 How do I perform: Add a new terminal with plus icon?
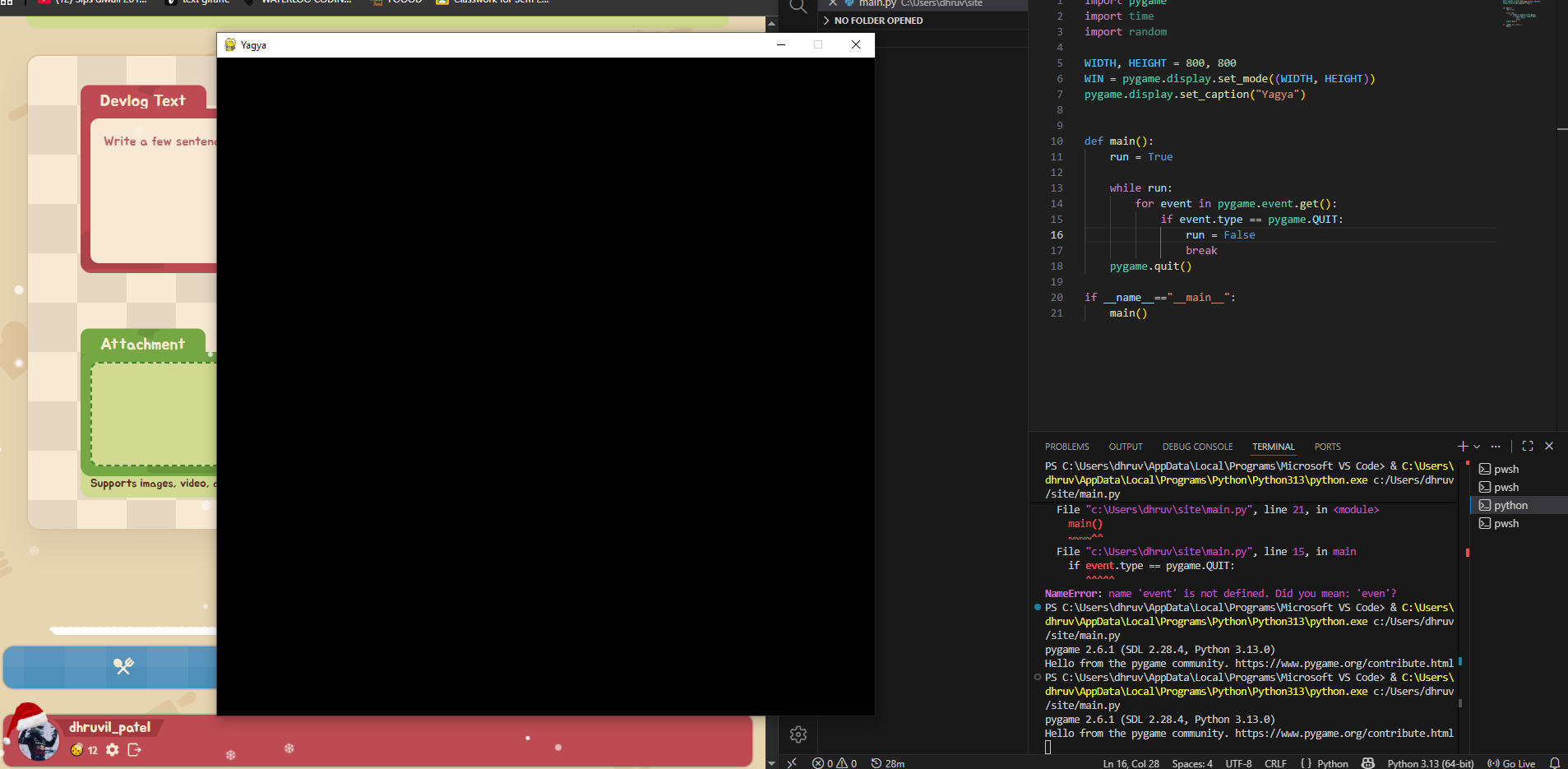pyautogui.click(x=1462, y=447)
